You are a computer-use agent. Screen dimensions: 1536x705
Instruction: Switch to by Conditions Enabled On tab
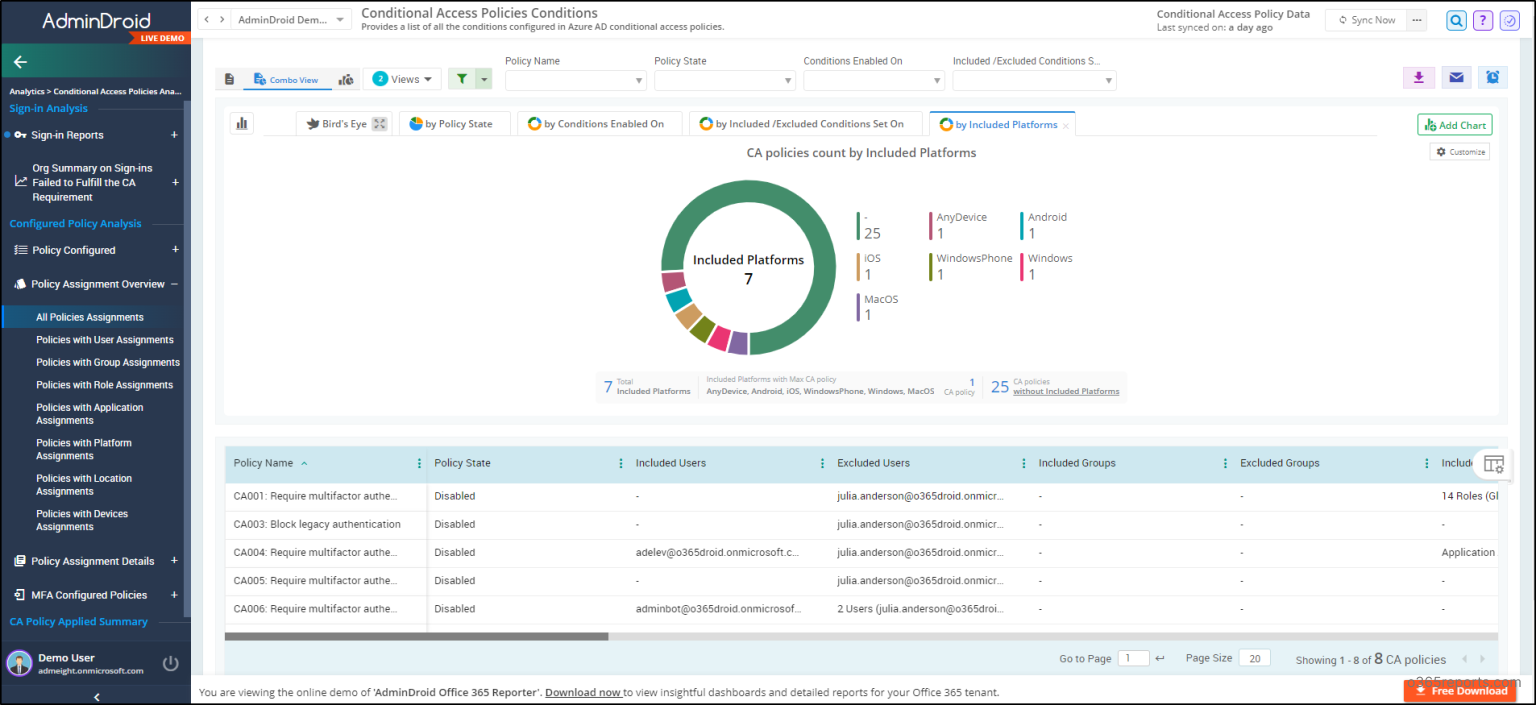pyautogui.click(x=599, y=124)
